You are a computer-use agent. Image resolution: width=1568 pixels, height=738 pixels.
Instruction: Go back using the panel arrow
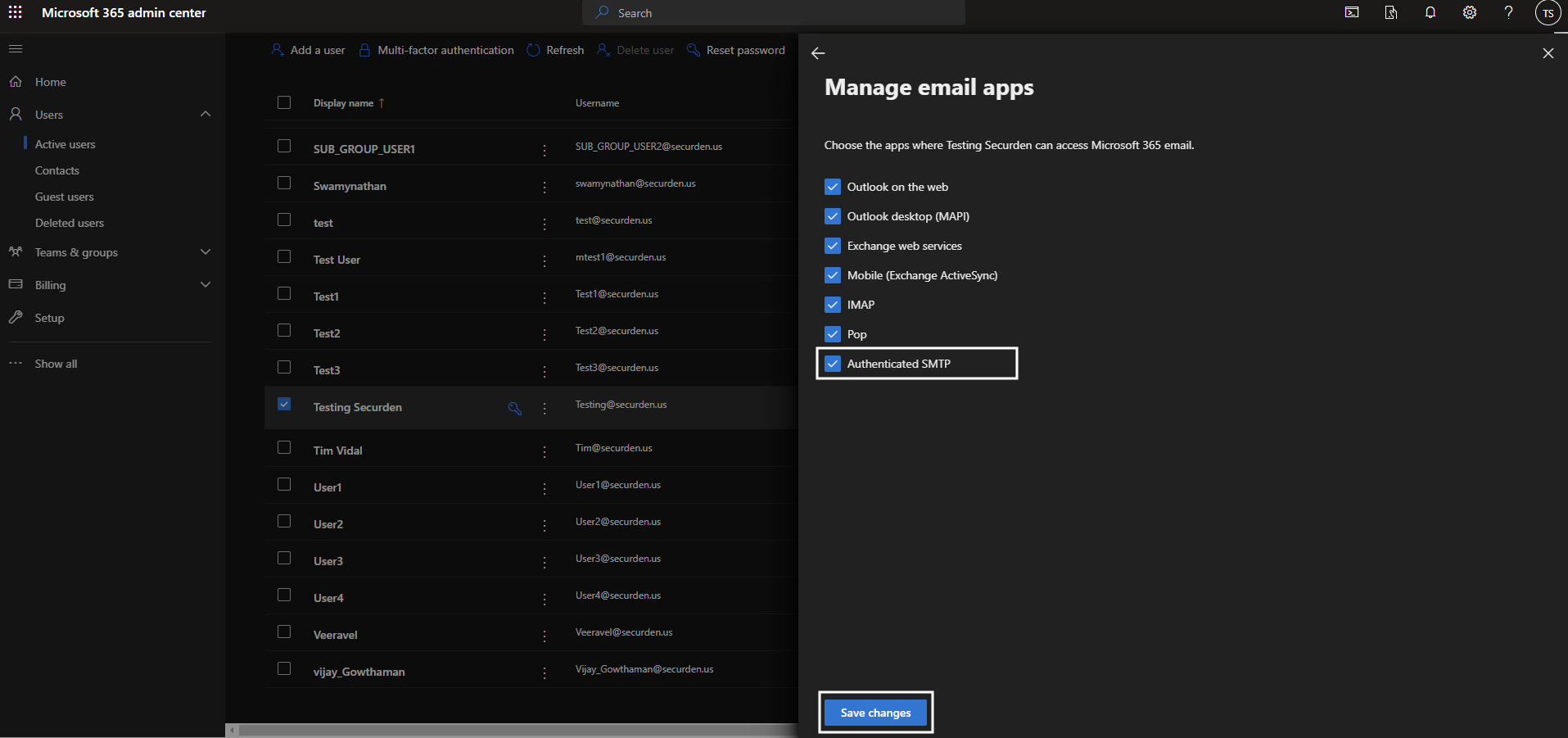pyautogui.click(x=818, y=53)
